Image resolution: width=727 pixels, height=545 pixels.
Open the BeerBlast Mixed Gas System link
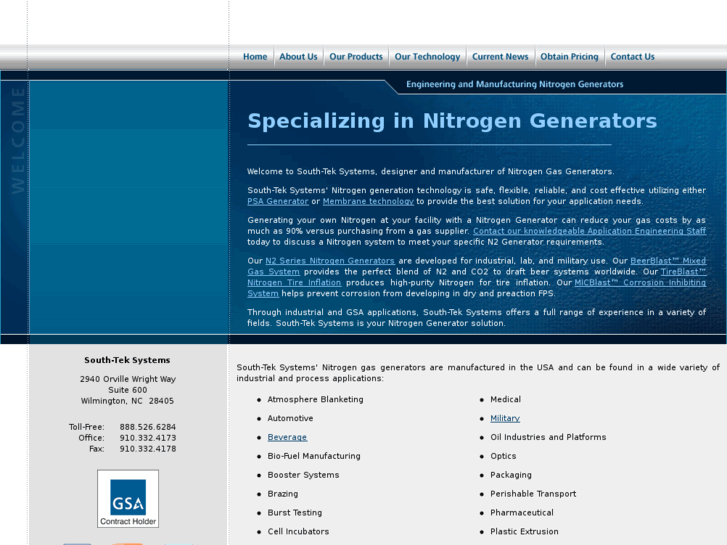(668, 261)
